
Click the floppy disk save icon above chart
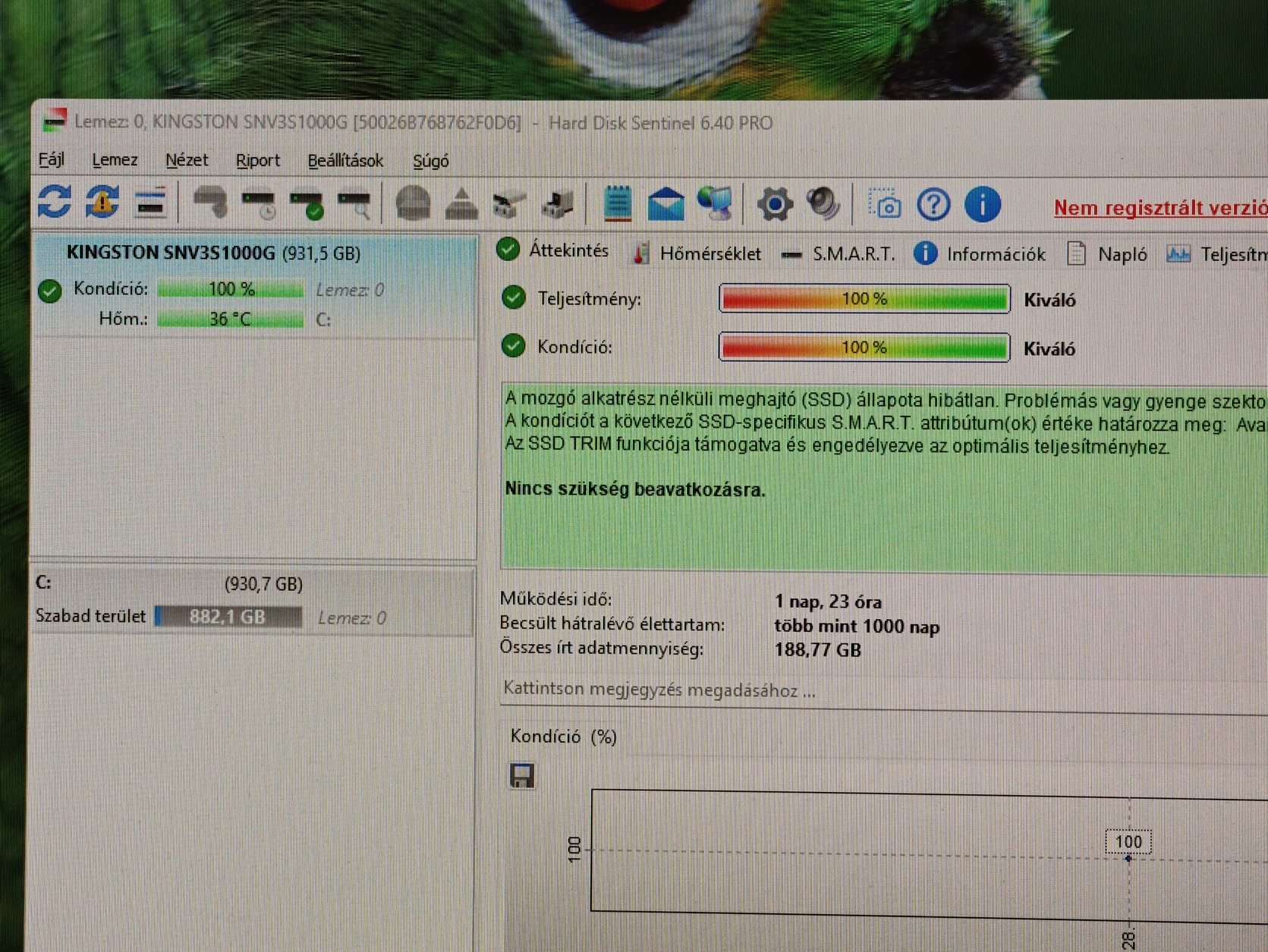(x=522, y=775)
